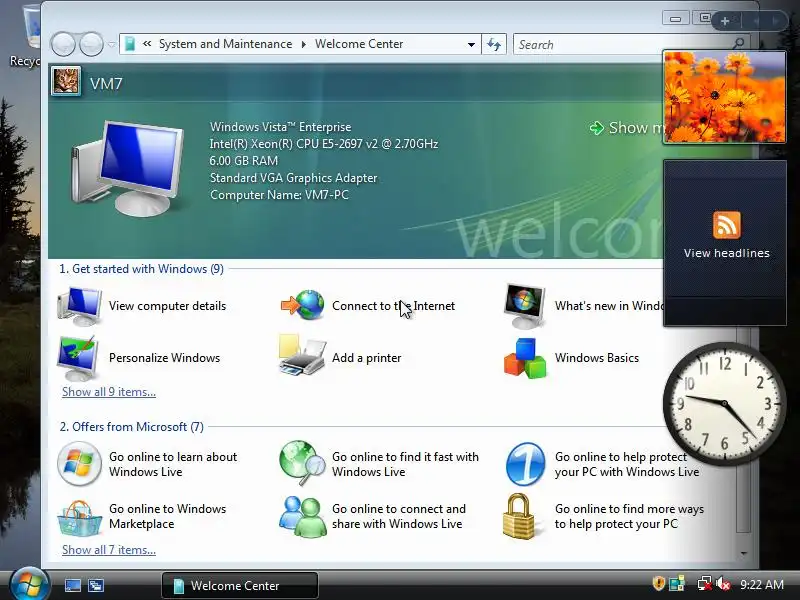Click the Show more details link
The height and width of the screenshot is (600, 800).
coord(627,128)
